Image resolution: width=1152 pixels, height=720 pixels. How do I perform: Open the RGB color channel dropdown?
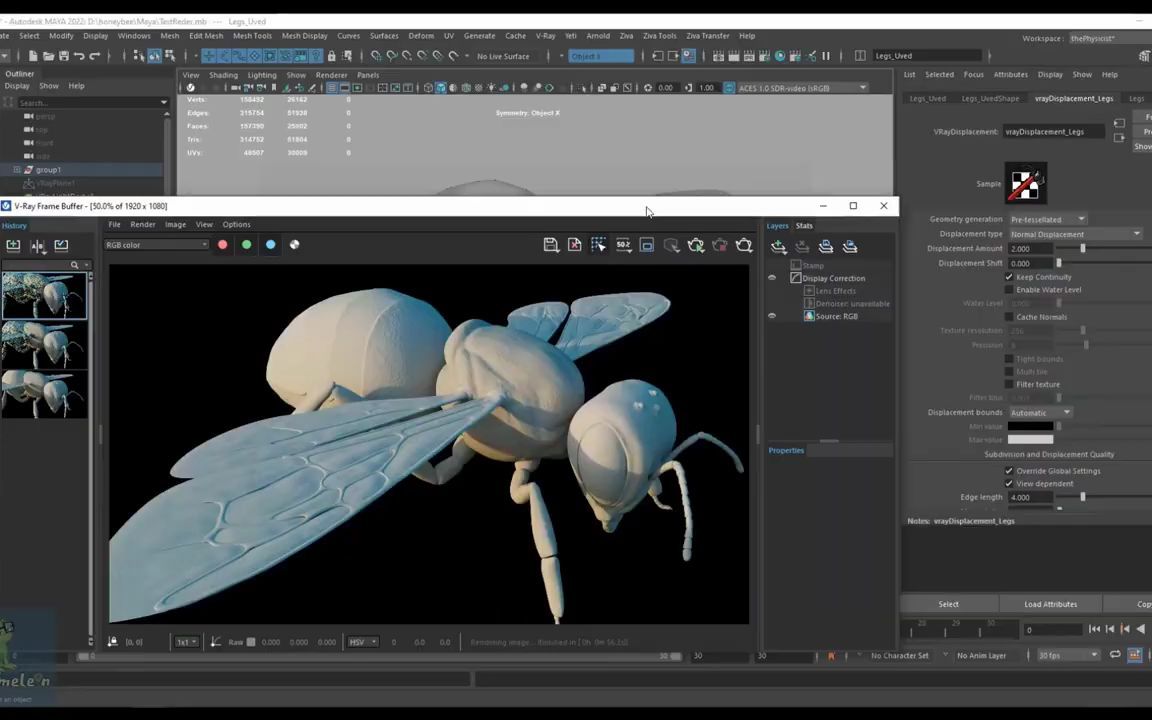click(x=156, y=245)
